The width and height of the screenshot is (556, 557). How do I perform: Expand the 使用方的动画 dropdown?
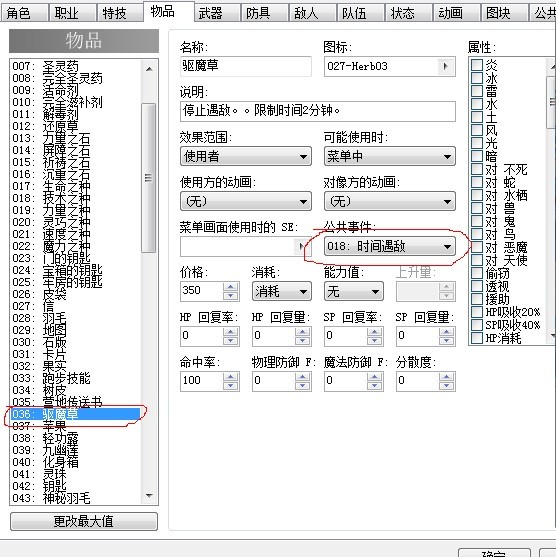246,201
